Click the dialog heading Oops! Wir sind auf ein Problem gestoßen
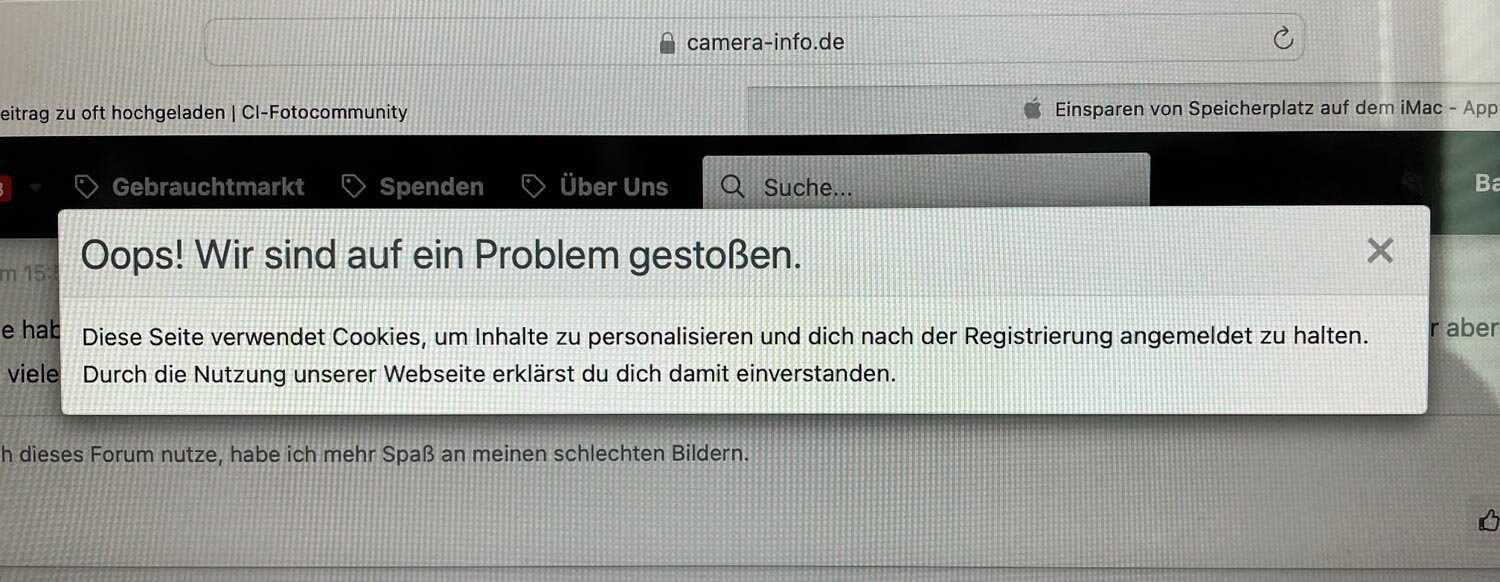1500x582 pixels. (441, 256)
